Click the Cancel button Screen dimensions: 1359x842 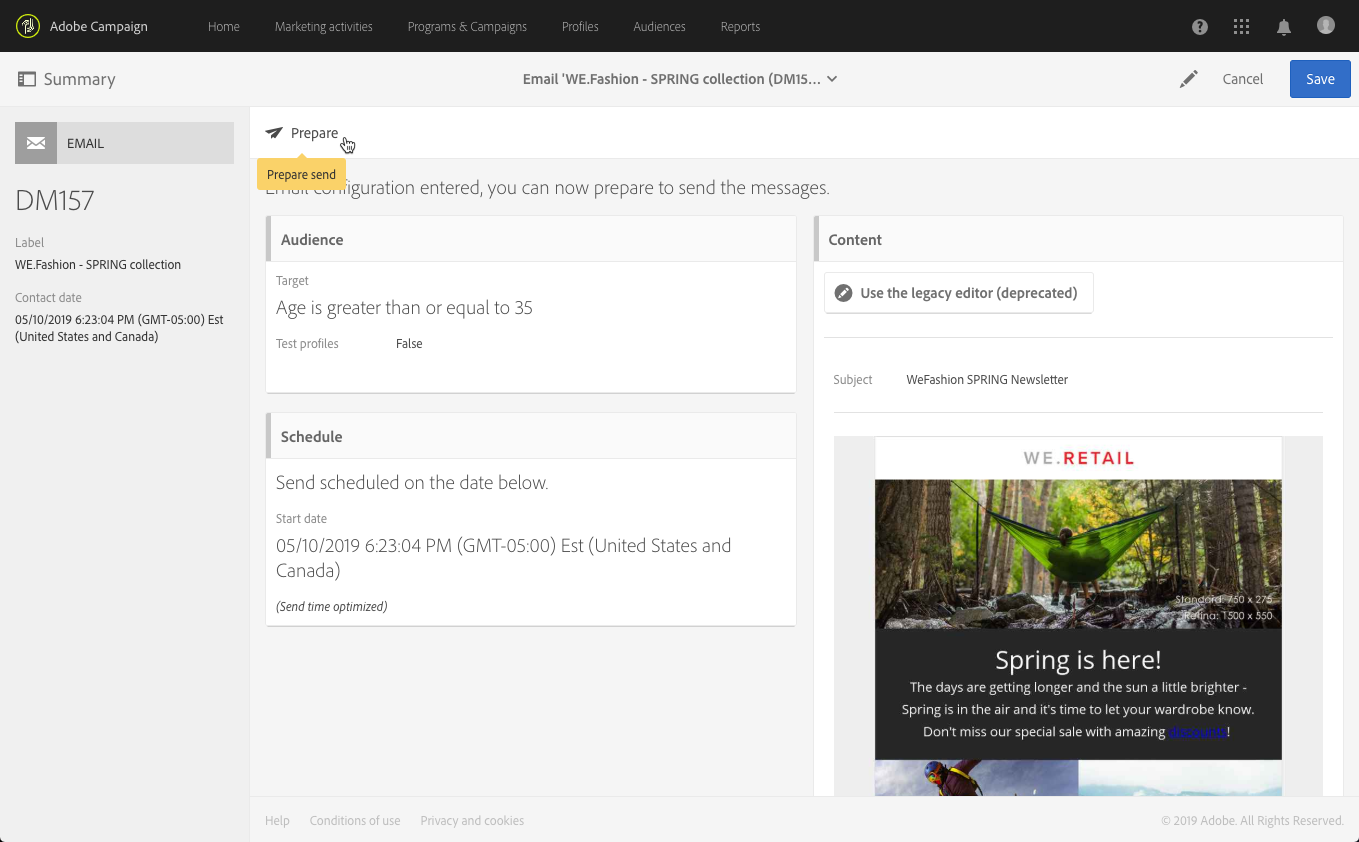click(x=1243, y=79)
